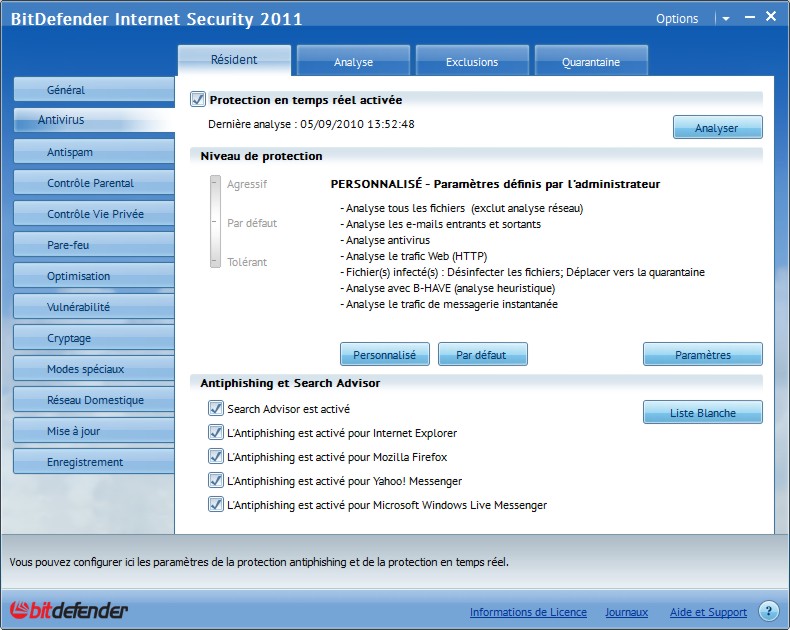Click 'Analyse les e-mails entrants et sortants' line
Image resolution: width=790 pixels, height=630 pixels.
click(x=440, y=224)
